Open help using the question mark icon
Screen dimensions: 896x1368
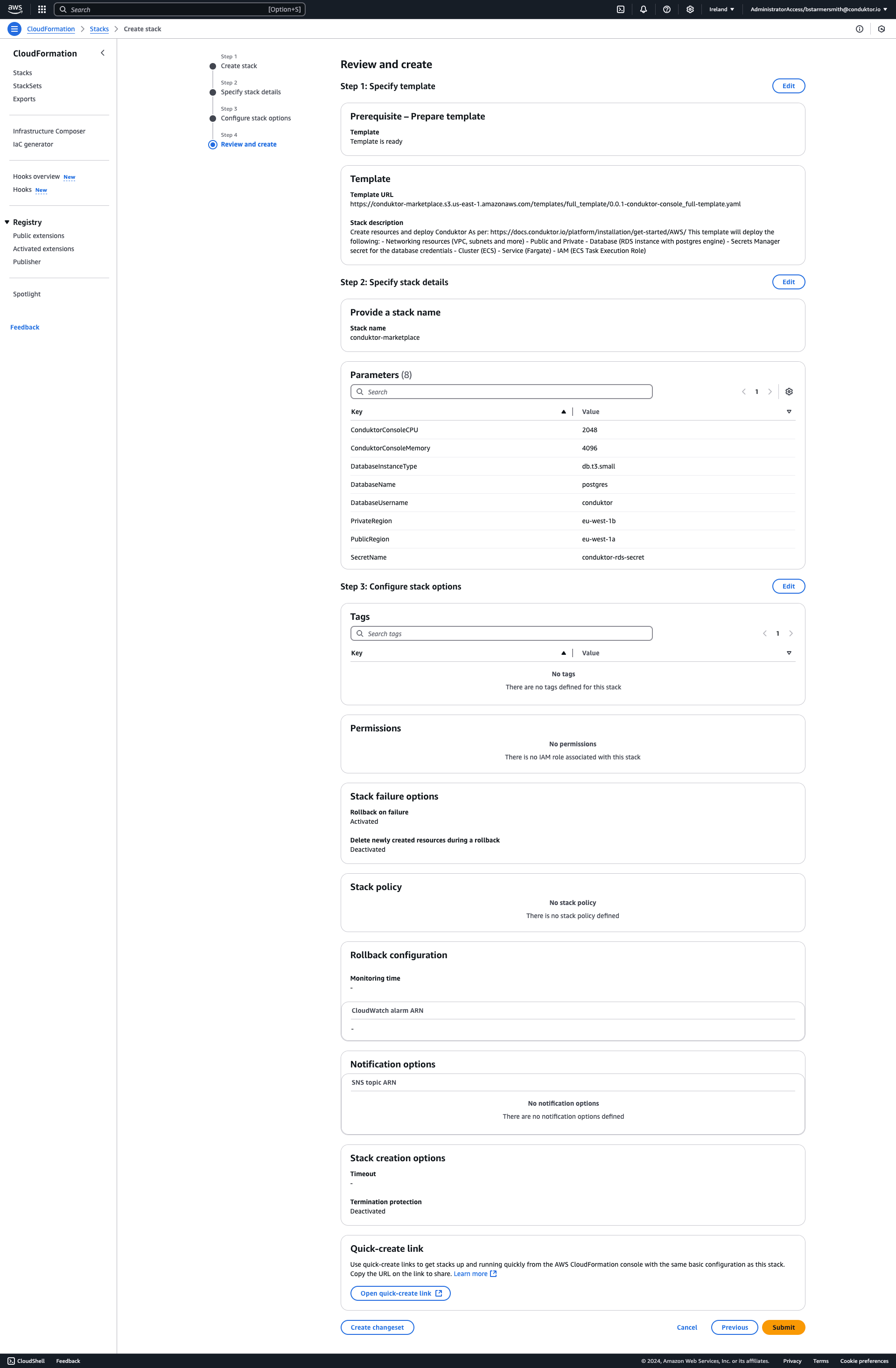click(667, 9)
